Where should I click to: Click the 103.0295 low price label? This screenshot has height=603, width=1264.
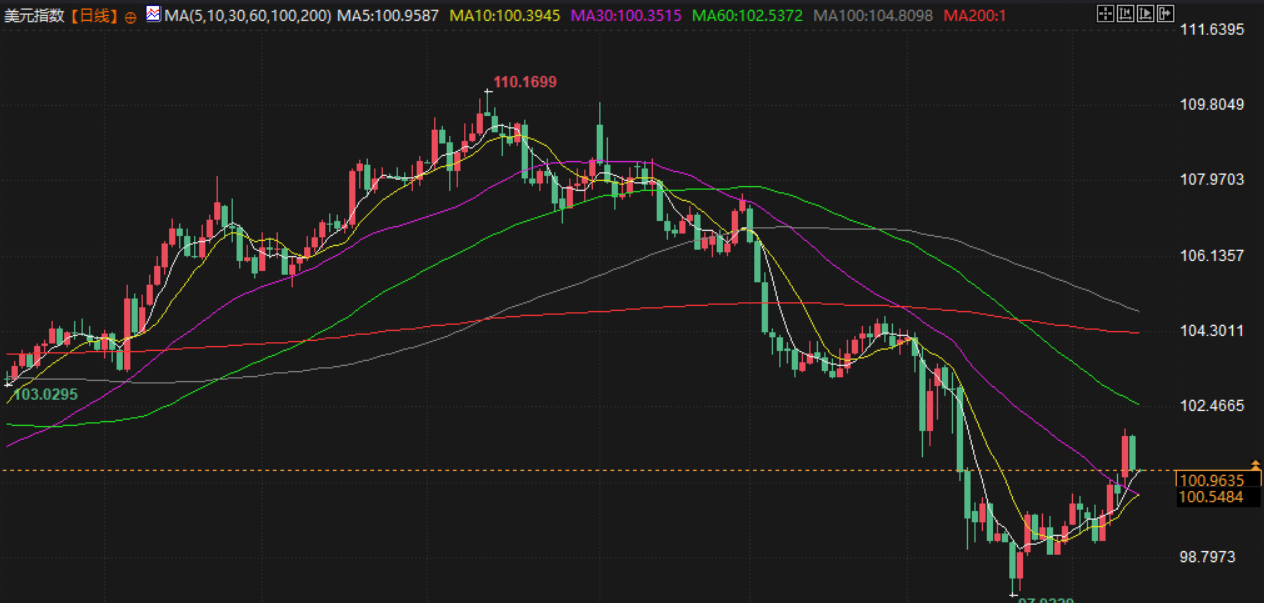pos(45,395)
